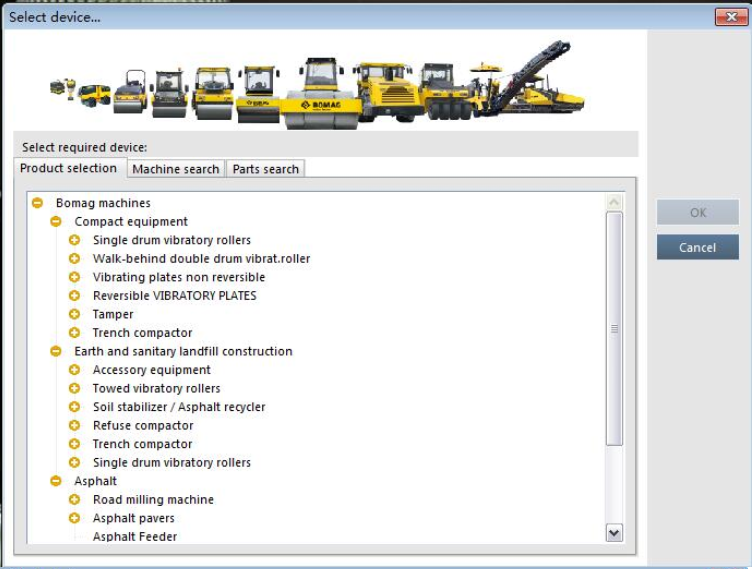Image resolution: width=752 pixels, height=569 pixels.
Task: Expand the Refuse compactor node
Action: [x=74, y=426]
